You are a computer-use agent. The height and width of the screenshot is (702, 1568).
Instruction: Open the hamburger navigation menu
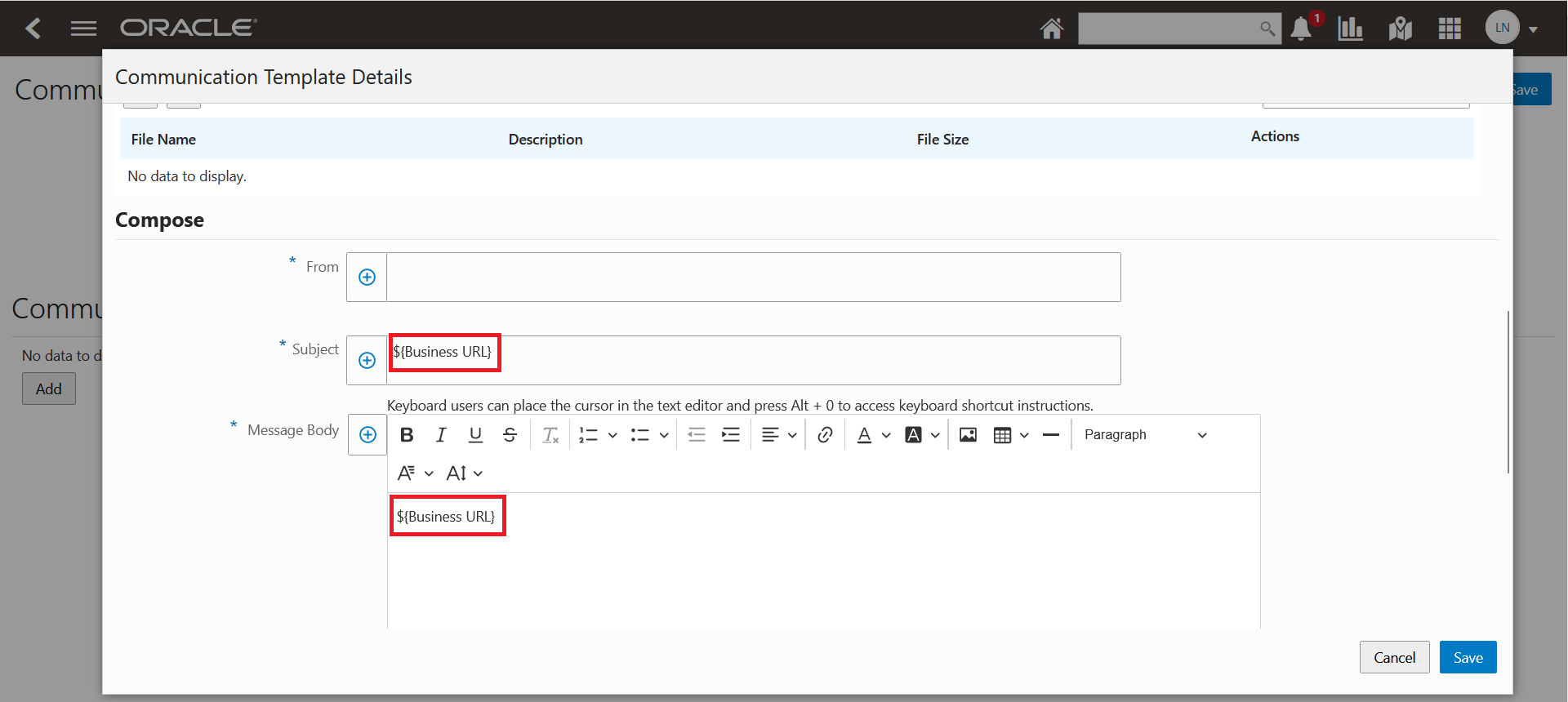coord(83,29)
